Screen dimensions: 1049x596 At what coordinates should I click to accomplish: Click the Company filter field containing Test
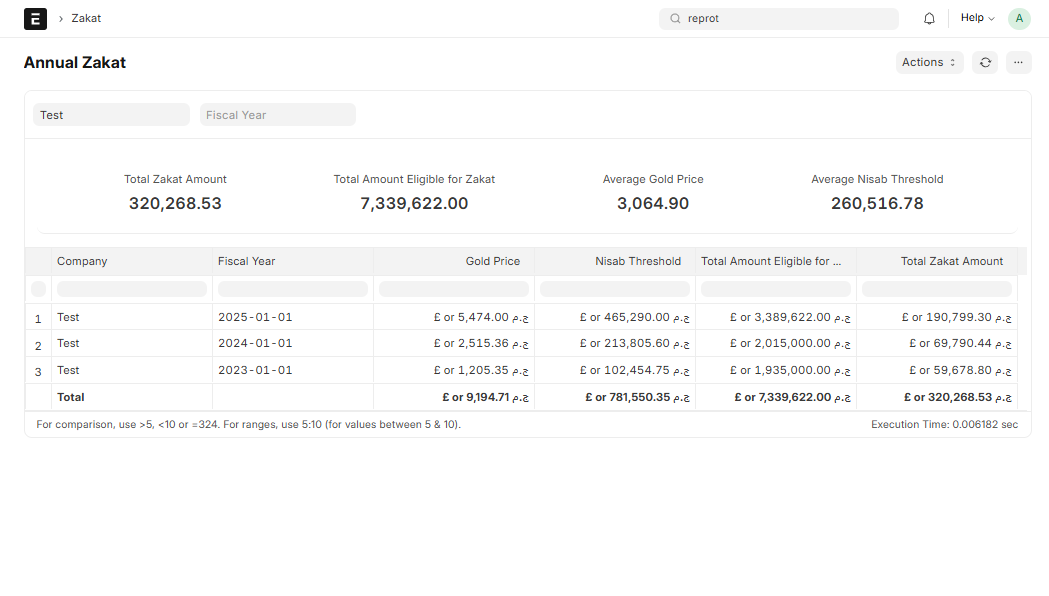click(x=111, y=115)
